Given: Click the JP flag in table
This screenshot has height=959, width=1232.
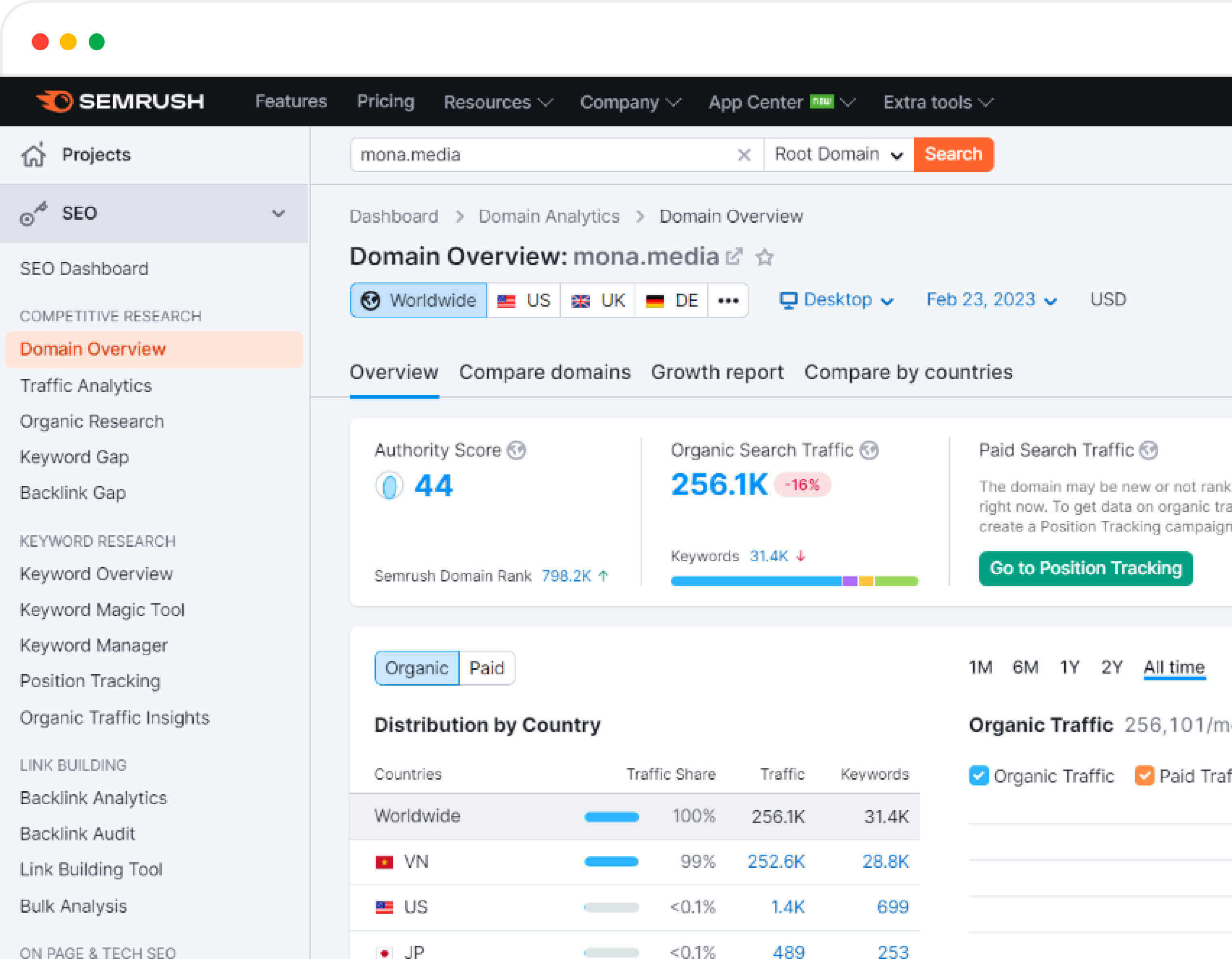Looking at the screenshot, I should point(385,952).
